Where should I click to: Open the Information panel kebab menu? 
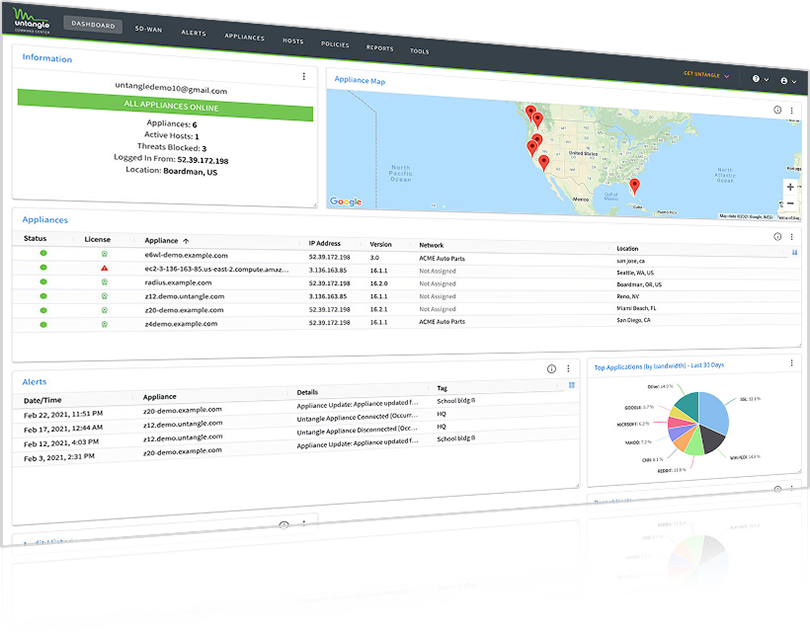coord(304,76)
